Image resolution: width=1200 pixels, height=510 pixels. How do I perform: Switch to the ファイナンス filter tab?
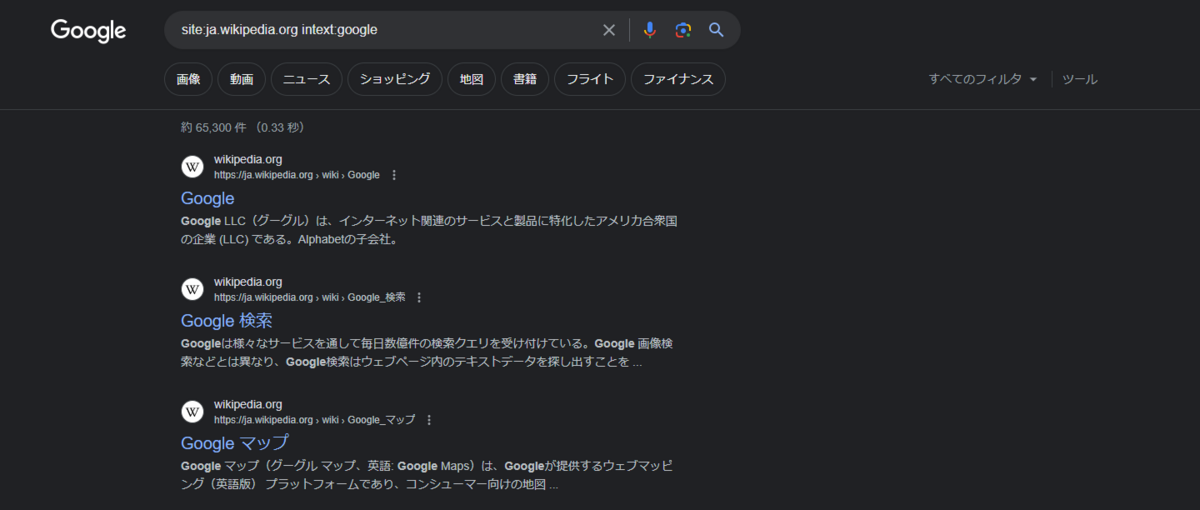point(678,79)
